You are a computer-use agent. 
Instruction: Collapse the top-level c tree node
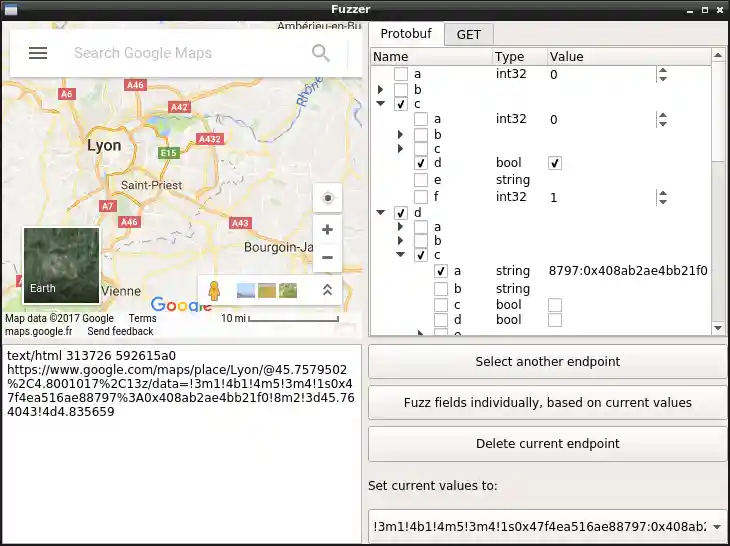click(x=380, y=103)
